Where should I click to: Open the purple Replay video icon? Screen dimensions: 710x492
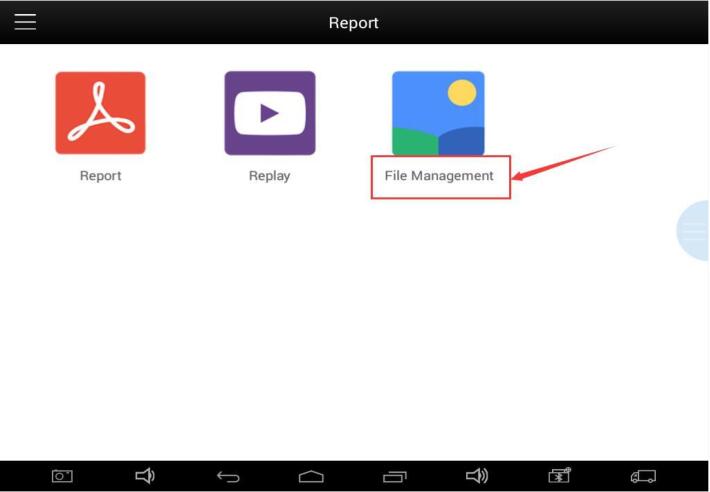[x=270, y=113]
